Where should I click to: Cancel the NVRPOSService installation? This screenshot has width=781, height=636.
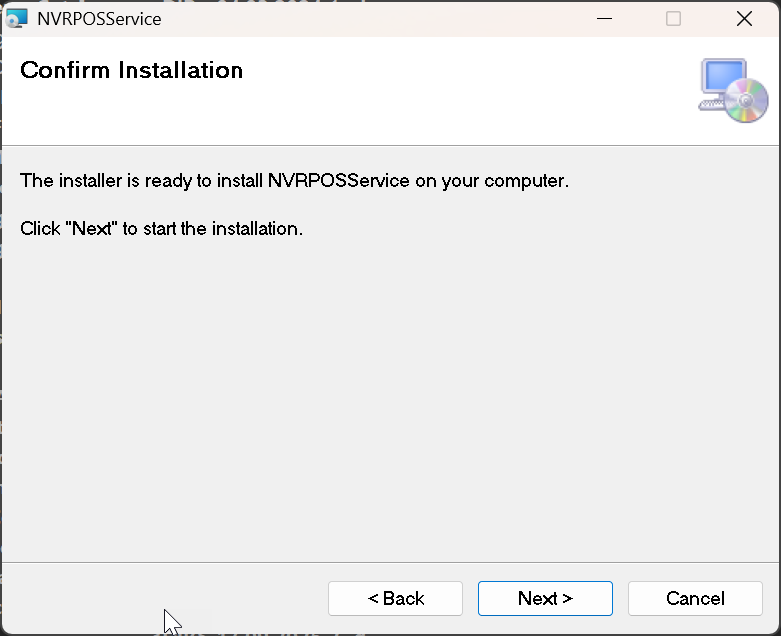[695, 598]
